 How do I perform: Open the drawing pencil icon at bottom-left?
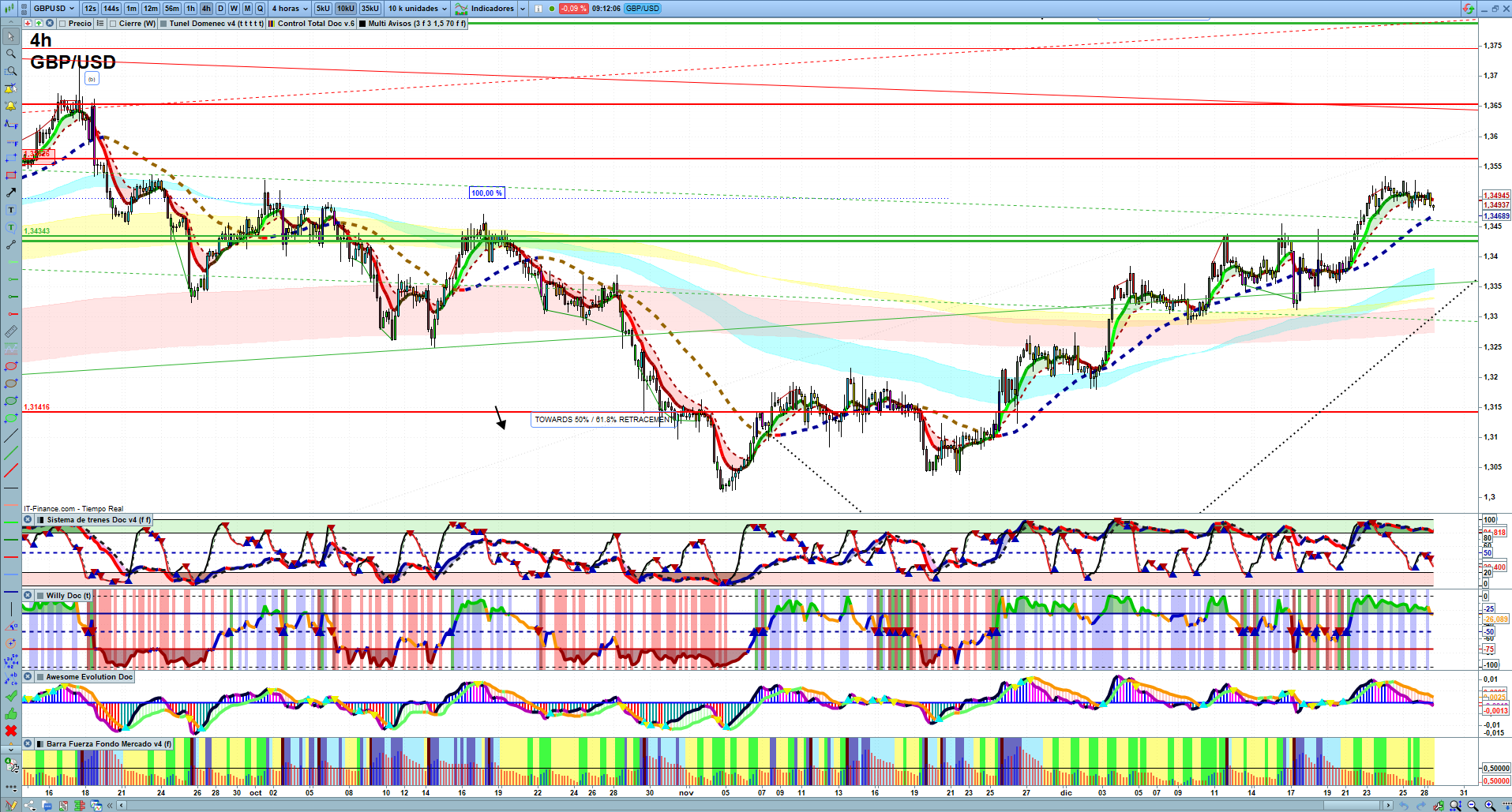click(x=11, y=806)
